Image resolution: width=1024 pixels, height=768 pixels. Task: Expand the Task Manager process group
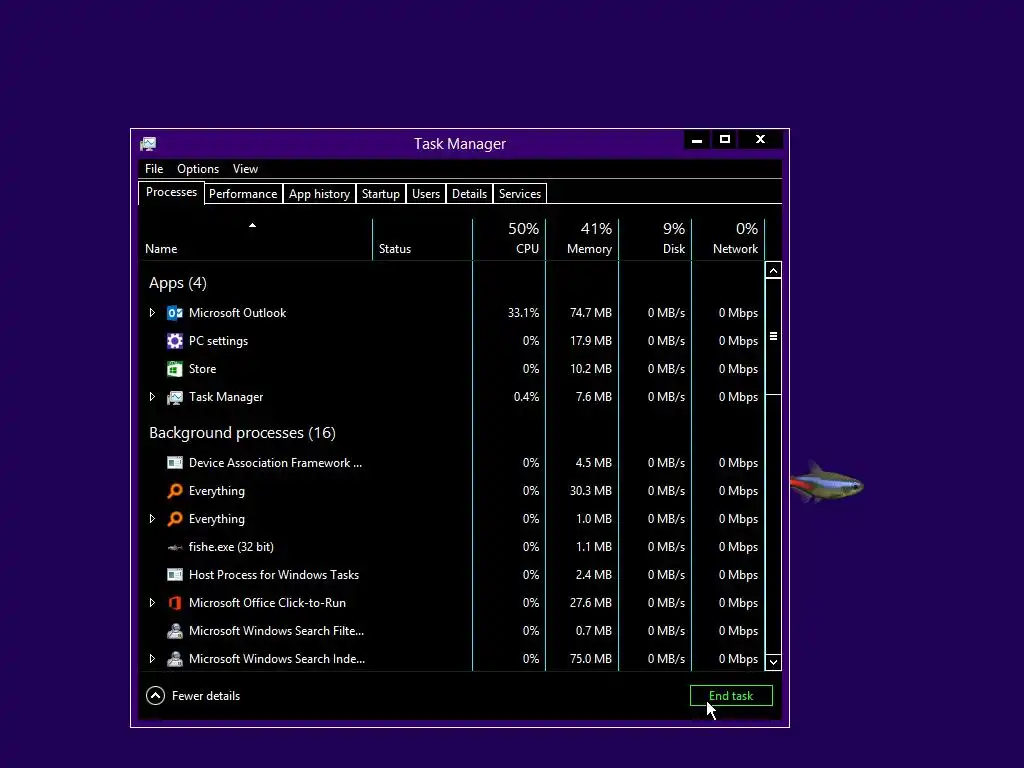[152, 397]
